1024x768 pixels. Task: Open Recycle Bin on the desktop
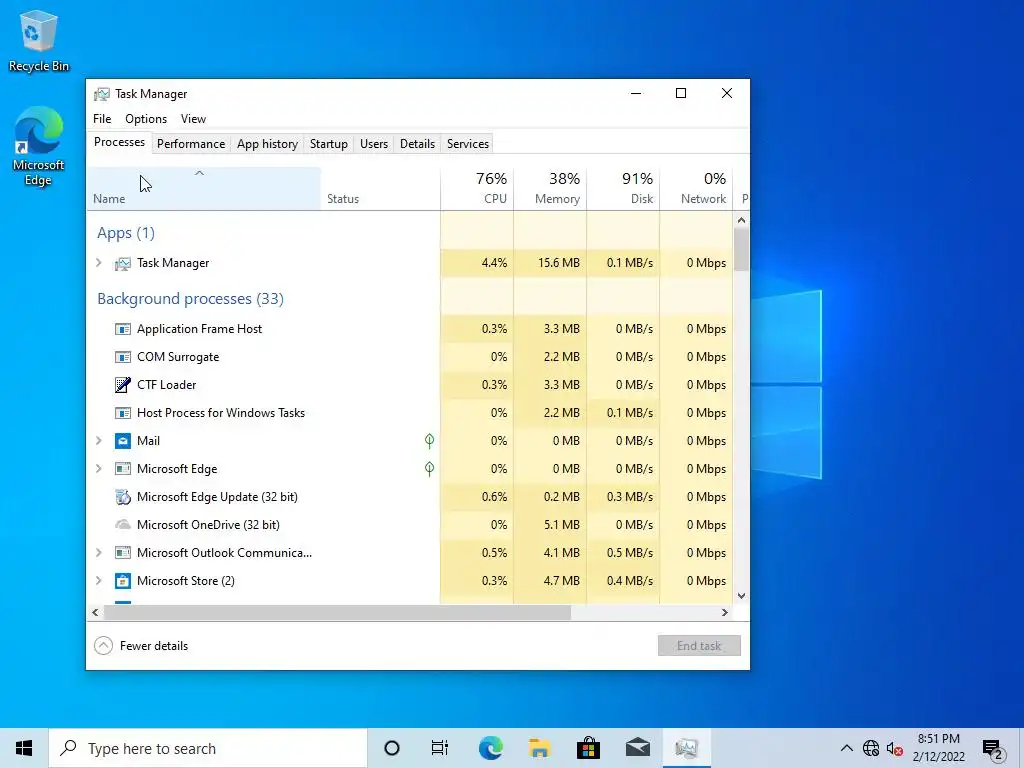click(39, 40)
